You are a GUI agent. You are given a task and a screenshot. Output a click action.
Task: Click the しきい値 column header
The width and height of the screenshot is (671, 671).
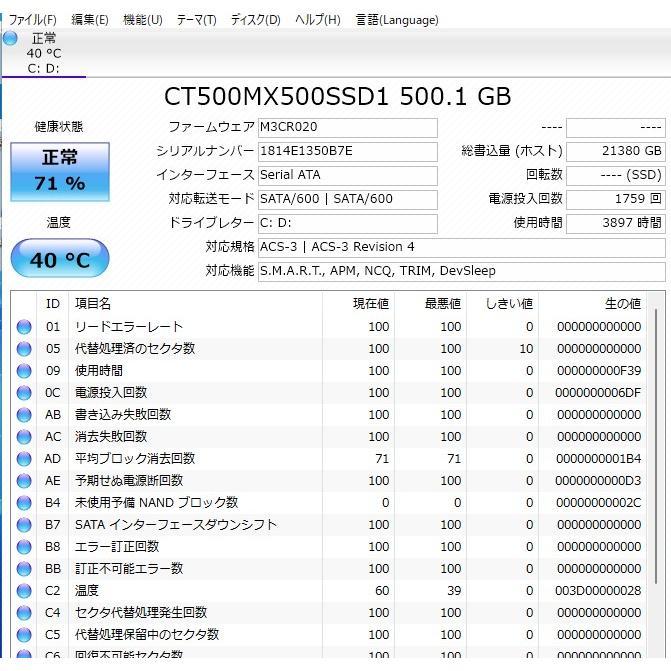click(502, 304)
